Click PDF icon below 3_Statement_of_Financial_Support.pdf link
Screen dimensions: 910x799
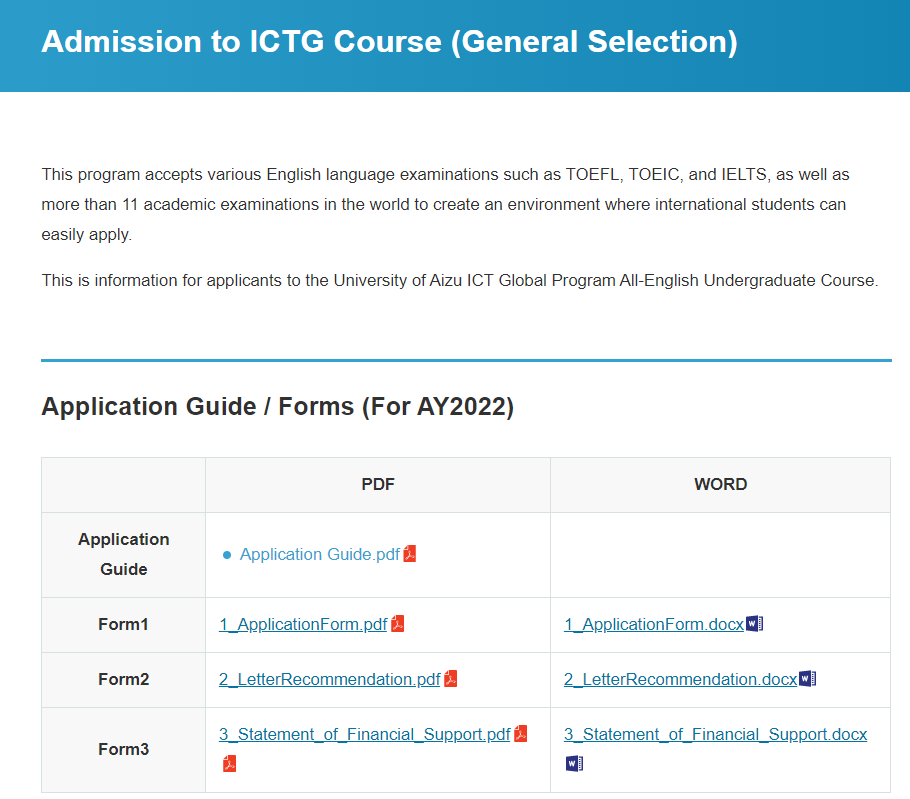[229, 764]
